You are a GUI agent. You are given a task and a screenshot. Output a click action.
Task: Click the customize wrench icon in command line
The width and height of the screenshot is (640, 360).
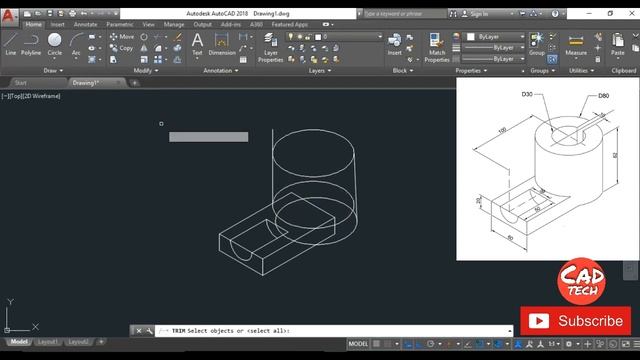coord(149,331)
